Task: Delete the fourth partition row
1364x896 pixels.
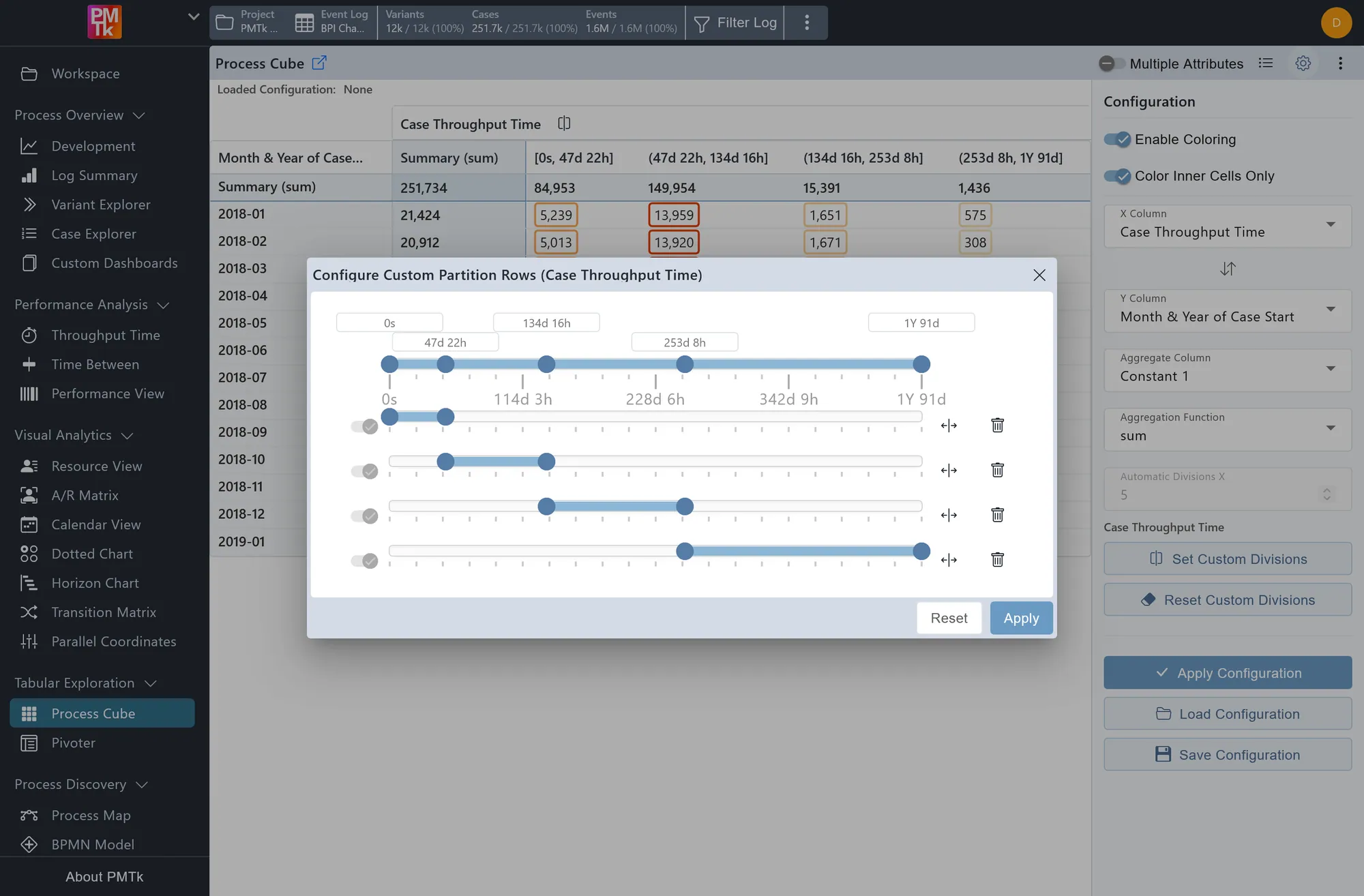Action: click(x=997, y=560)
